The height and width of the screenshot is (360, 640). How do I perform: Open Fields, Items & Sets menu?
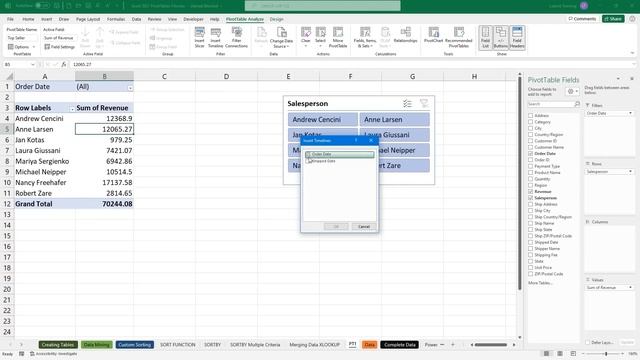365,37
